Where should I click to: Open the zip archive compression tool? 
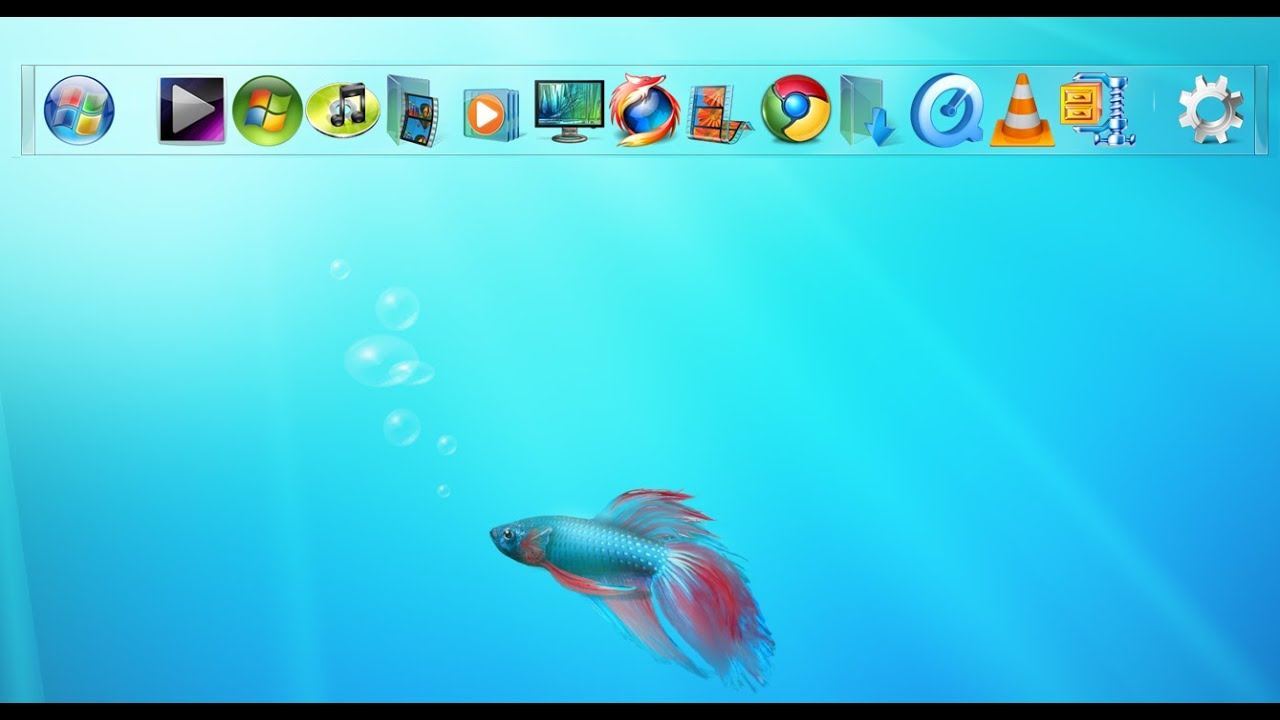[x=1097, y=110]
